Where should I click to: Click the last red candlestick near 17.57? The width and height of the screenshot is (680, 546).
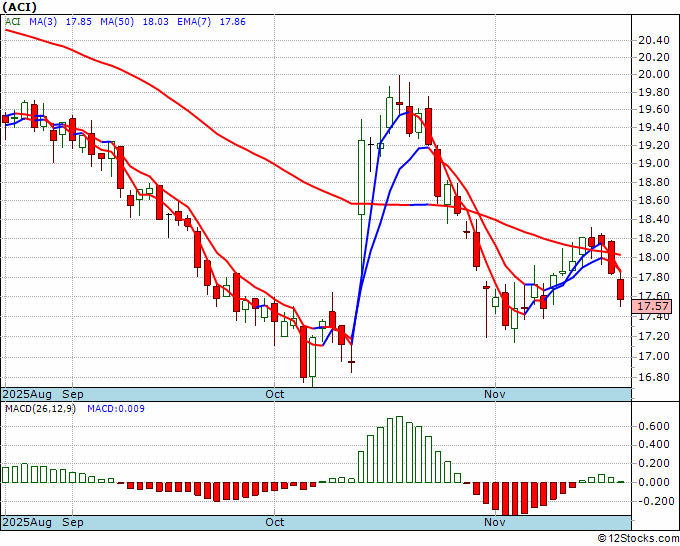pyautogui.click(x=621, y=290)
